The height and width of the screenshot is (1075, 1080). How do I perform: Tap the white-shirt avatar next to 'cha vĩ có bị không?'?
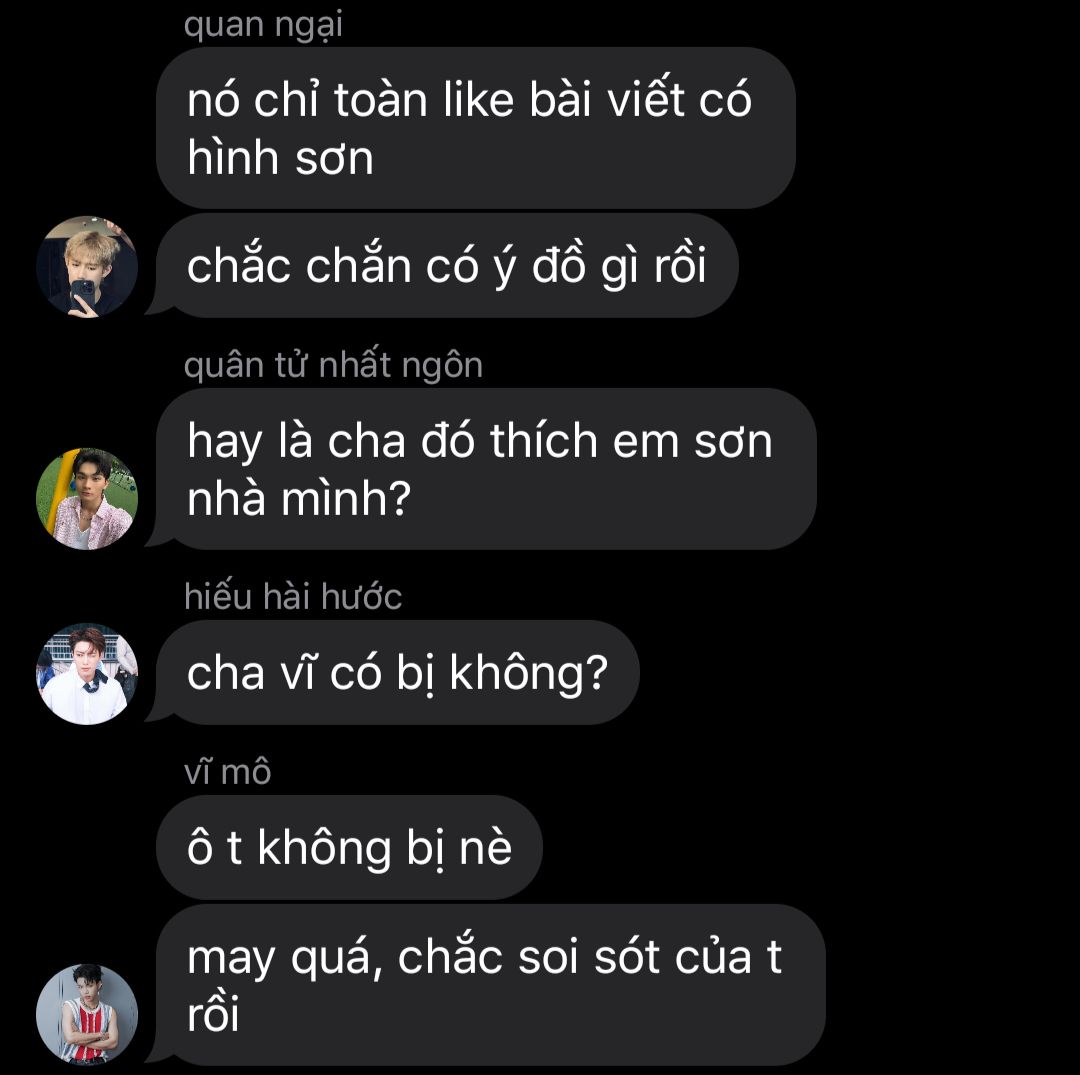87,674
